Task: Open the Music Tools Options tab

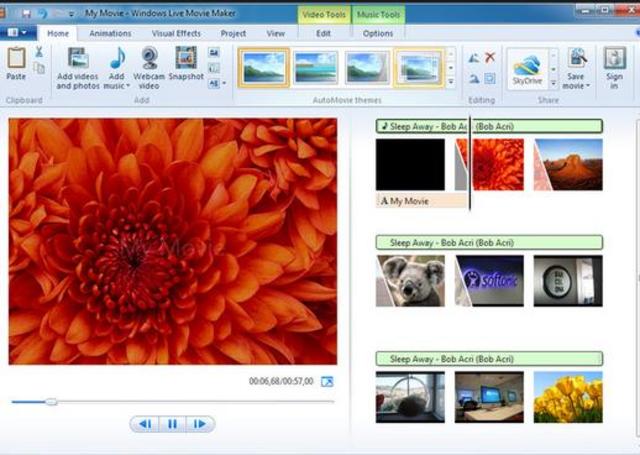Action: (x=378, y=33)
